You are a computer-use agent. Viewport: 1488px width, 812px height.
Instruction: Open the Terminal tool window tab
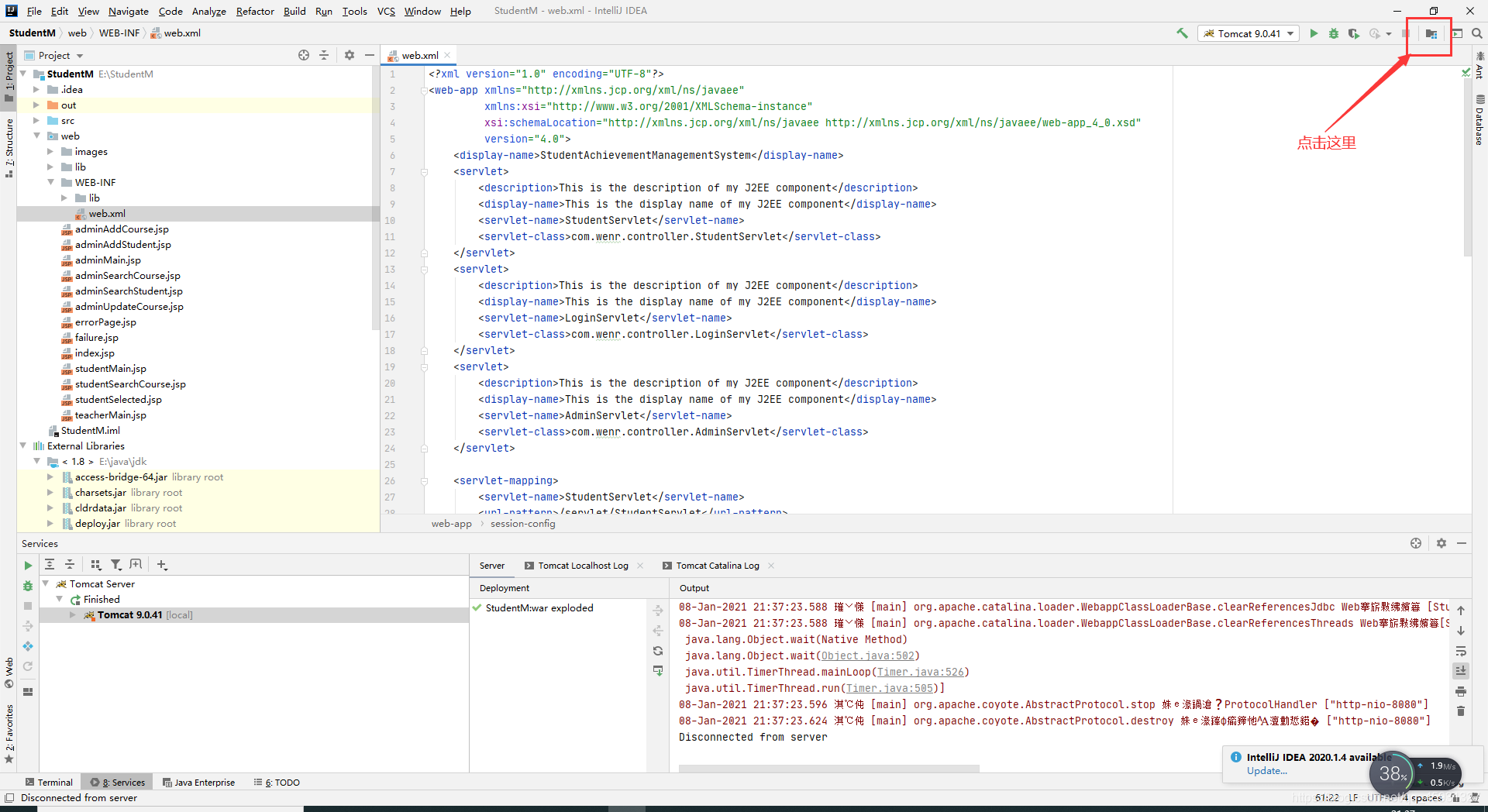[49, 783]
